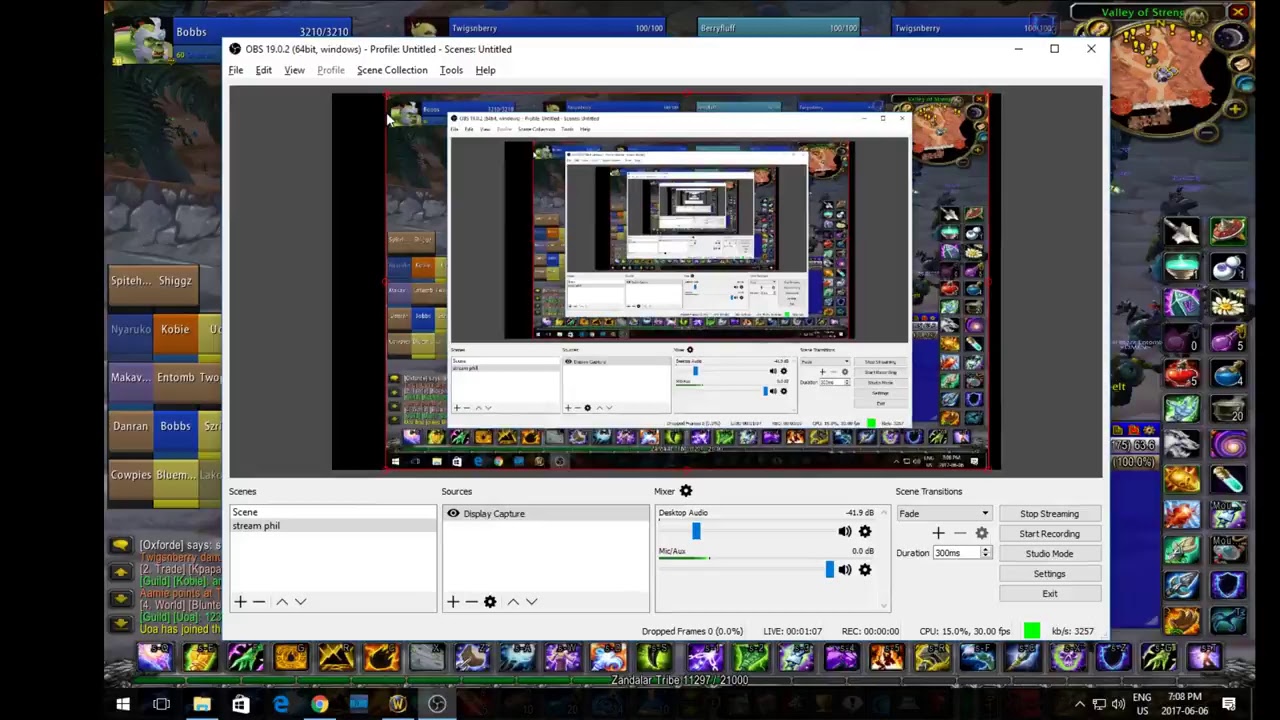
Task: Open the Edit menu
Action: coord(264,70)
